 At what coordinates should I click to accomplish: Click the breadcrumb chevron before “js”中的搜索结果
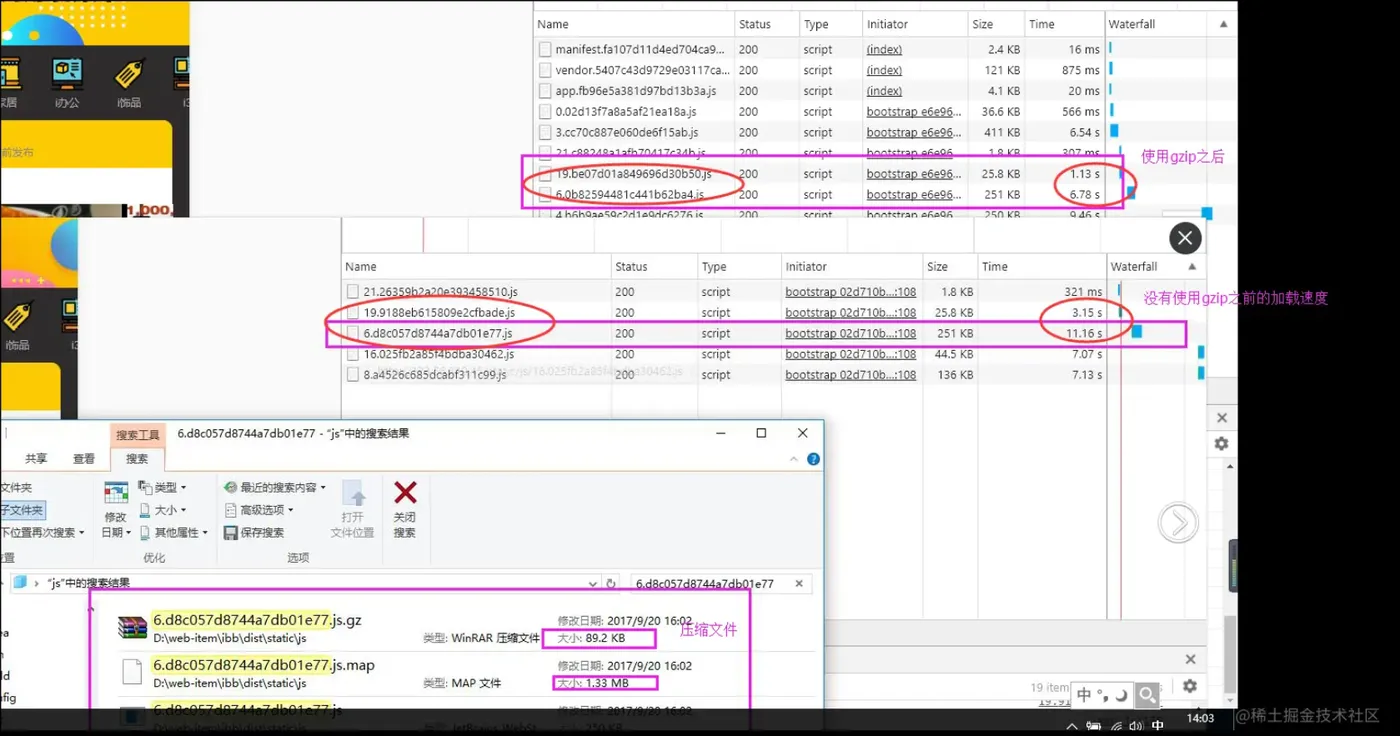(x=37, y=583)
